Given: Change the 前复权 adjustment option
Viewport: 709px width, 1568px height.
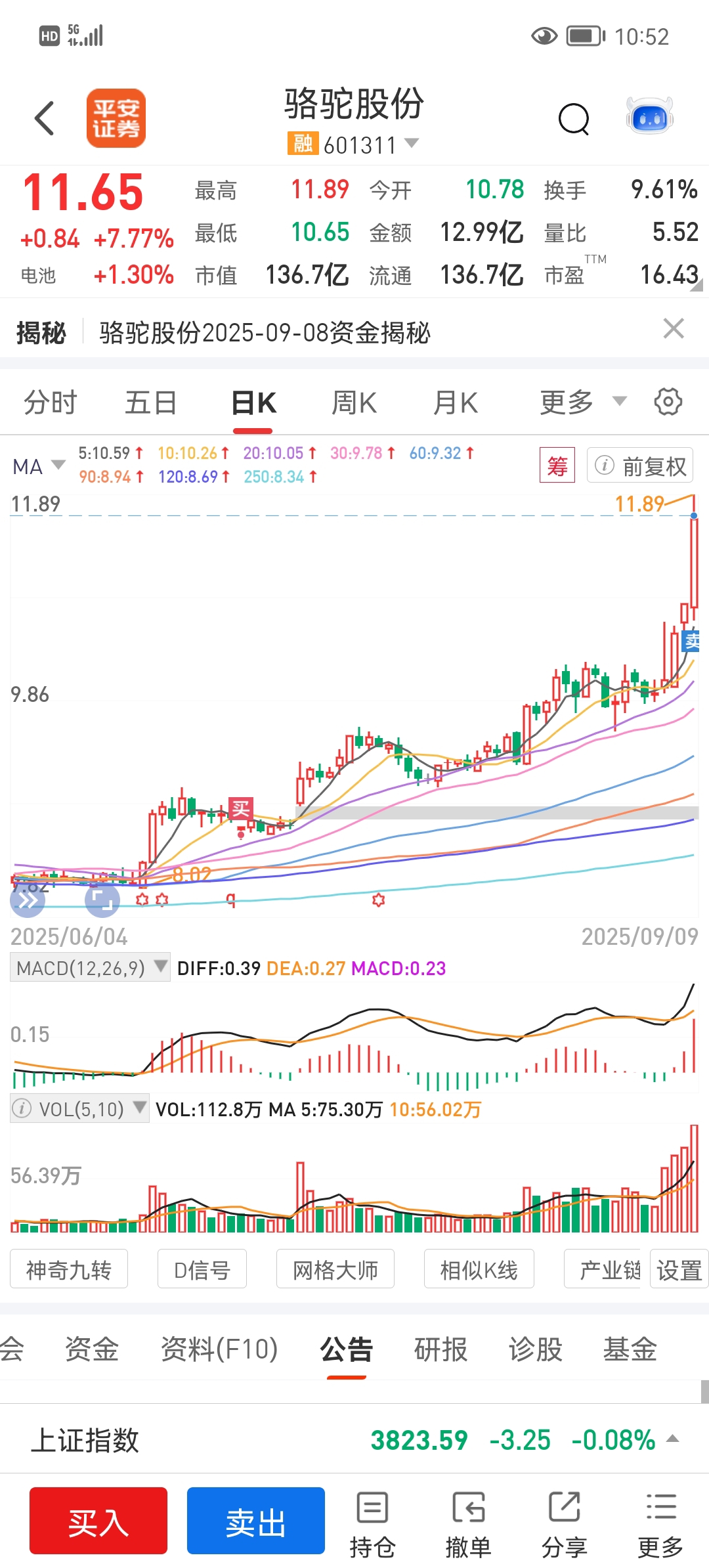Looking at the screenshot, I should coord(640,466).
